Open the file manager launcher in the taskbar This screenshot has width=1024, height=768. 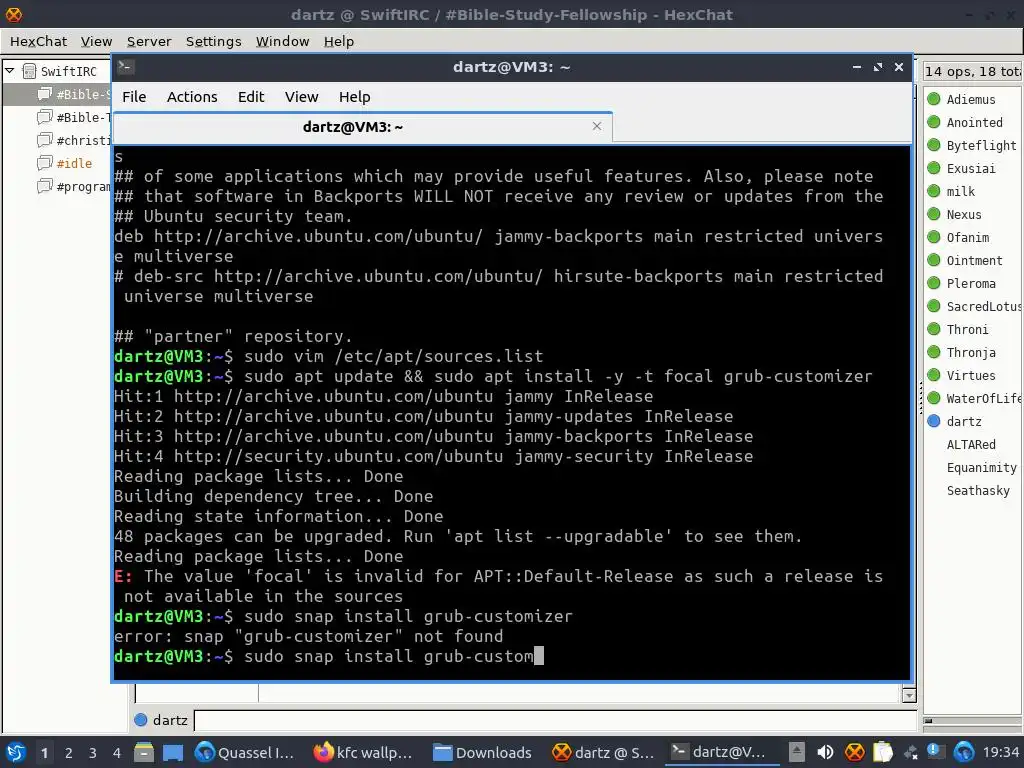(144, 752)
